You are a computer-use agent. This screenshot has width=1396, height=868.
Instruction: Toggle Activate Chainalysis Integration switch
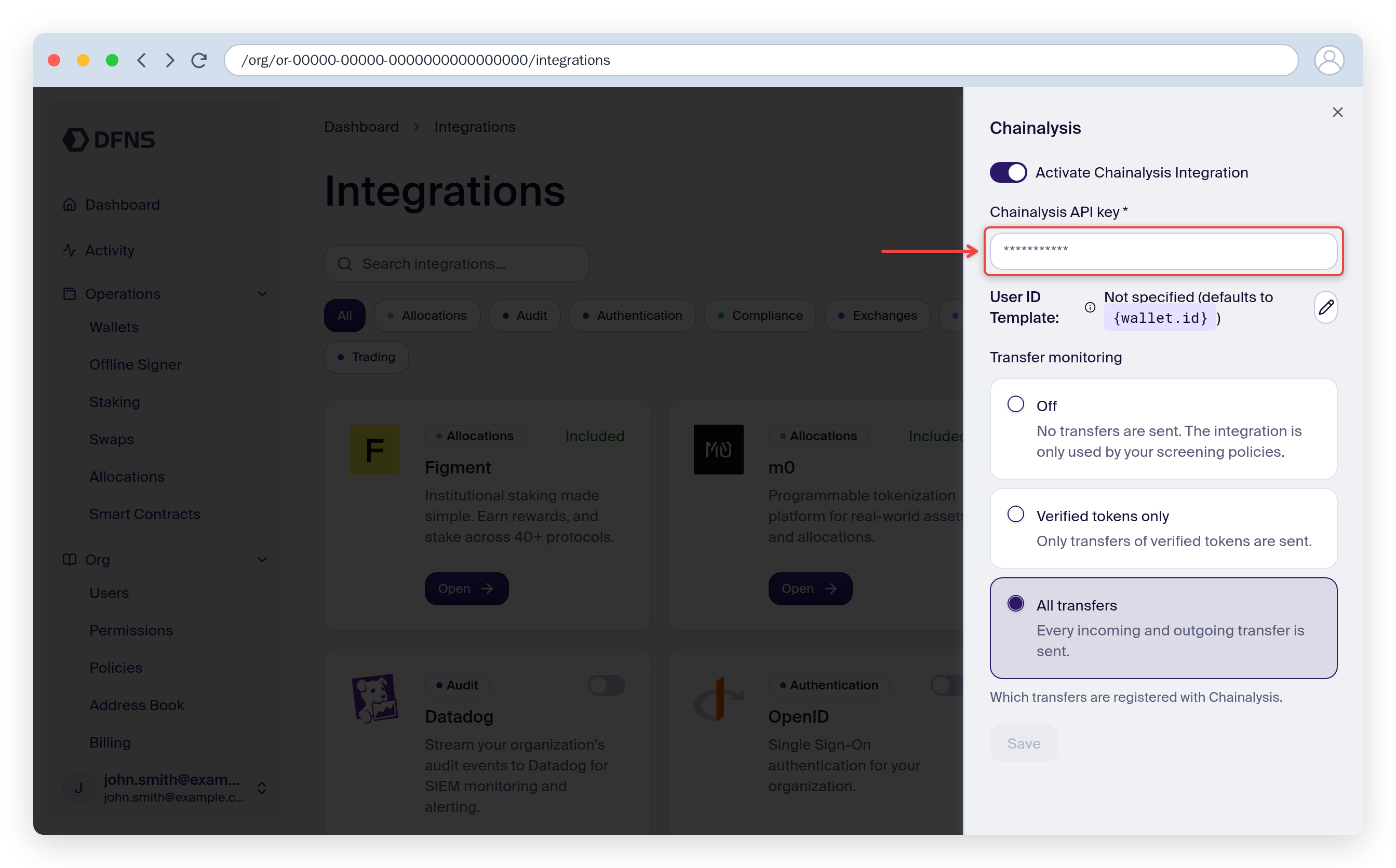coord(1008,172)
